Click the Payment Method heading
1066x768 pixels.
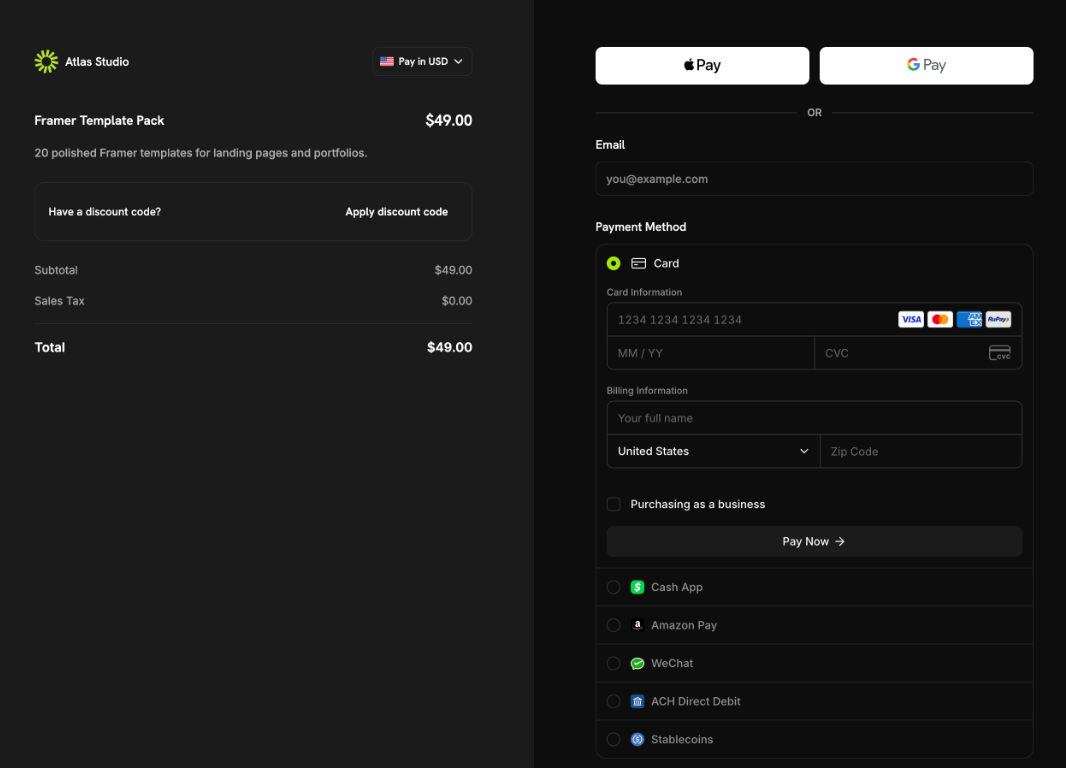tap(640, 227)
